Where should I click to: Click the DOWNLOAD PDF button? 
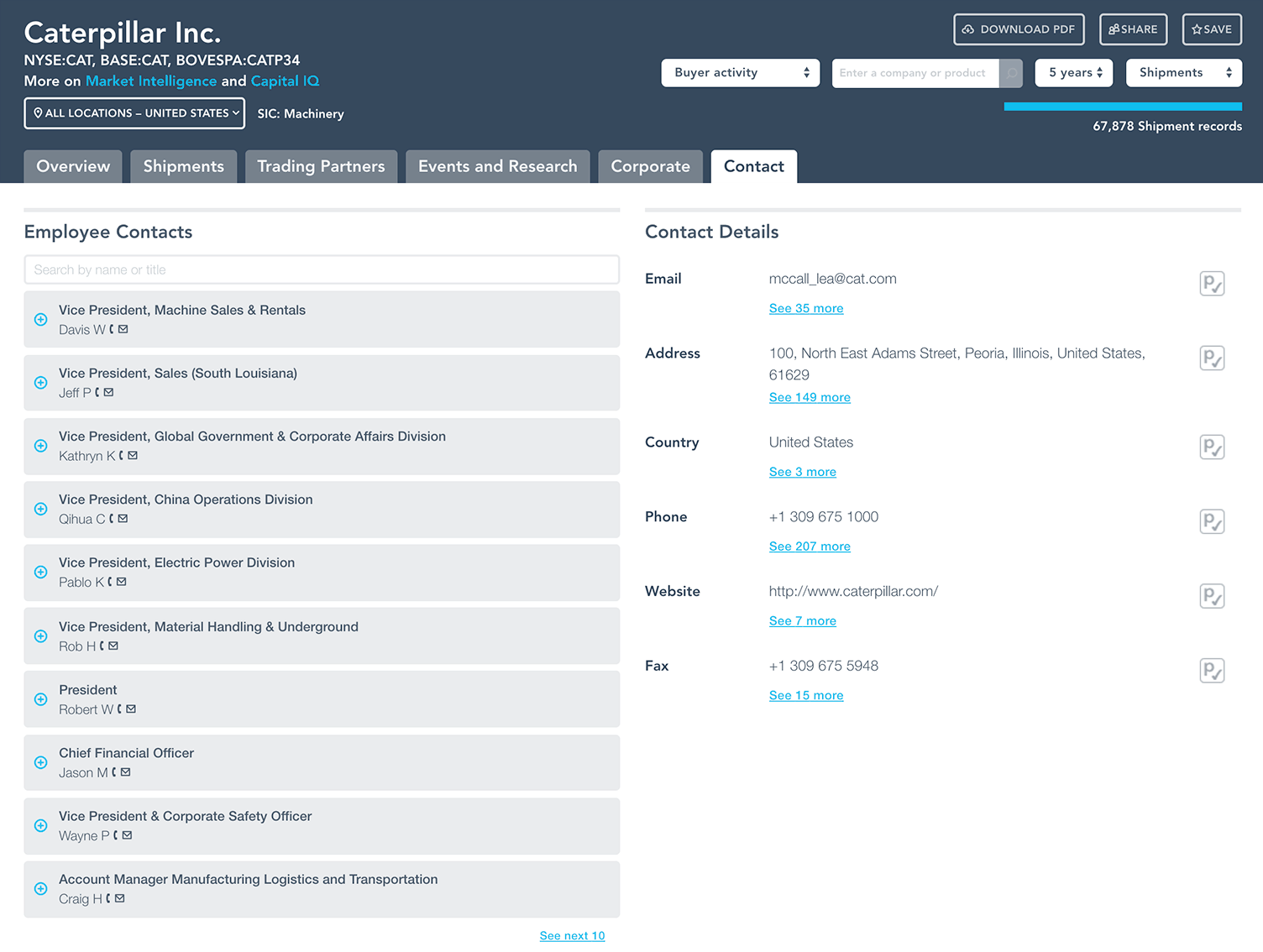point(1019,29)
